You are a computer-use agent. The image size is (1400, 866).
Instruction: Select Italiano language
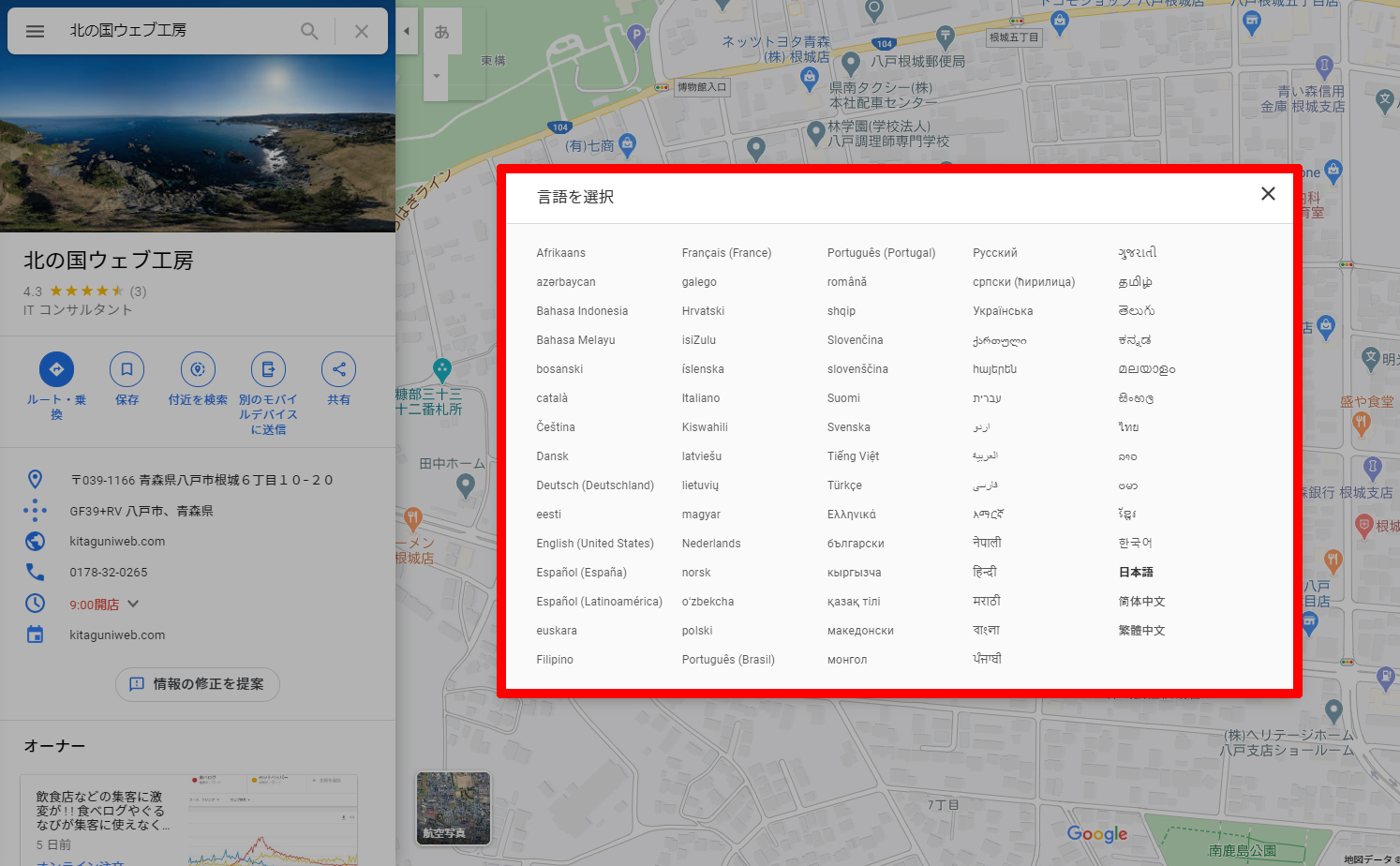tap(701, 398)
